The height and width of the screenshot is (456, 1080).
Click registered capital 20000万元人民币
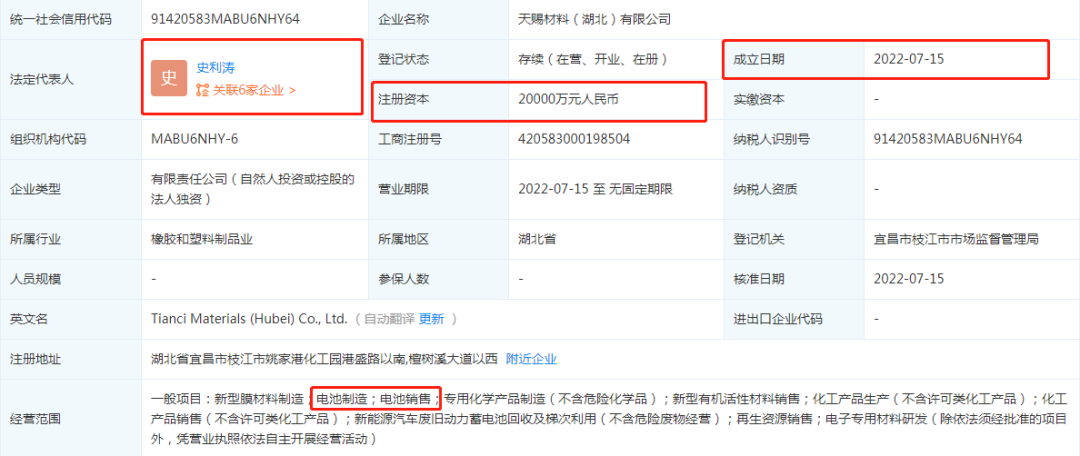pos(568,99)
